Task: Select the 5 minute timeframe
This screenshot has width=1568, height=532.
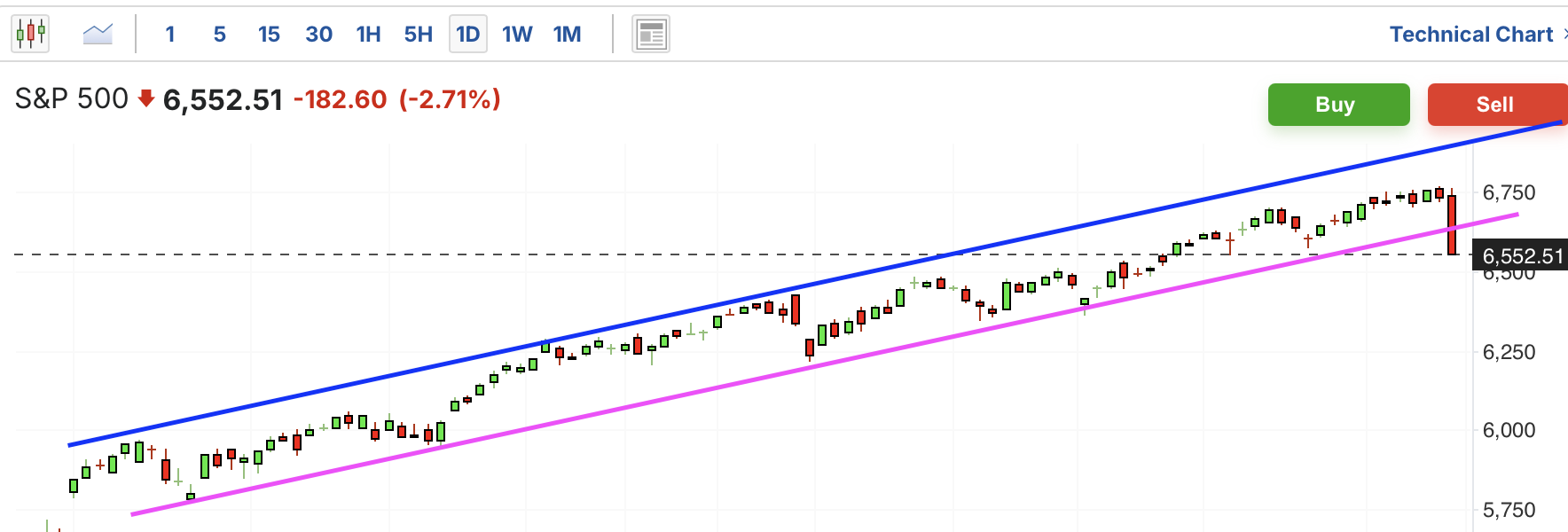Action: pyautogui.click(x=220, y=35)
